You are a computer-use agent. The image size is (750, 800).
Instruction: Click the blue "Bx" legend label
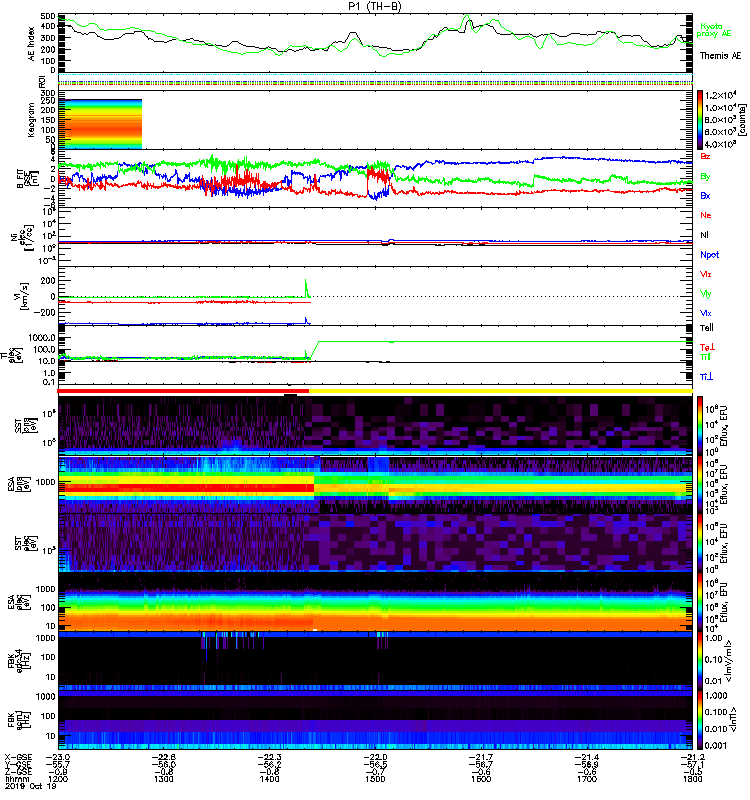pos(705,195)
